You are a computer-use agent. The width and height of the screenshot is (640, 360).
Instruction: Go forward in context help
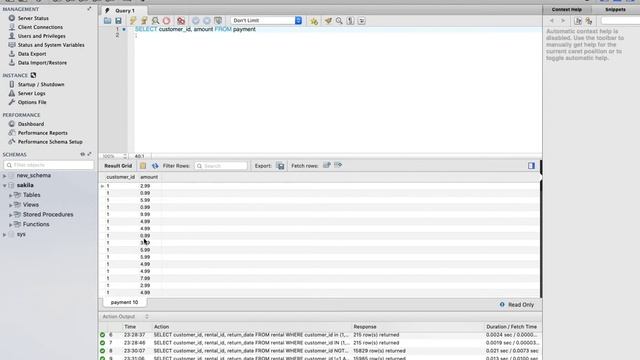coord(563,20)
